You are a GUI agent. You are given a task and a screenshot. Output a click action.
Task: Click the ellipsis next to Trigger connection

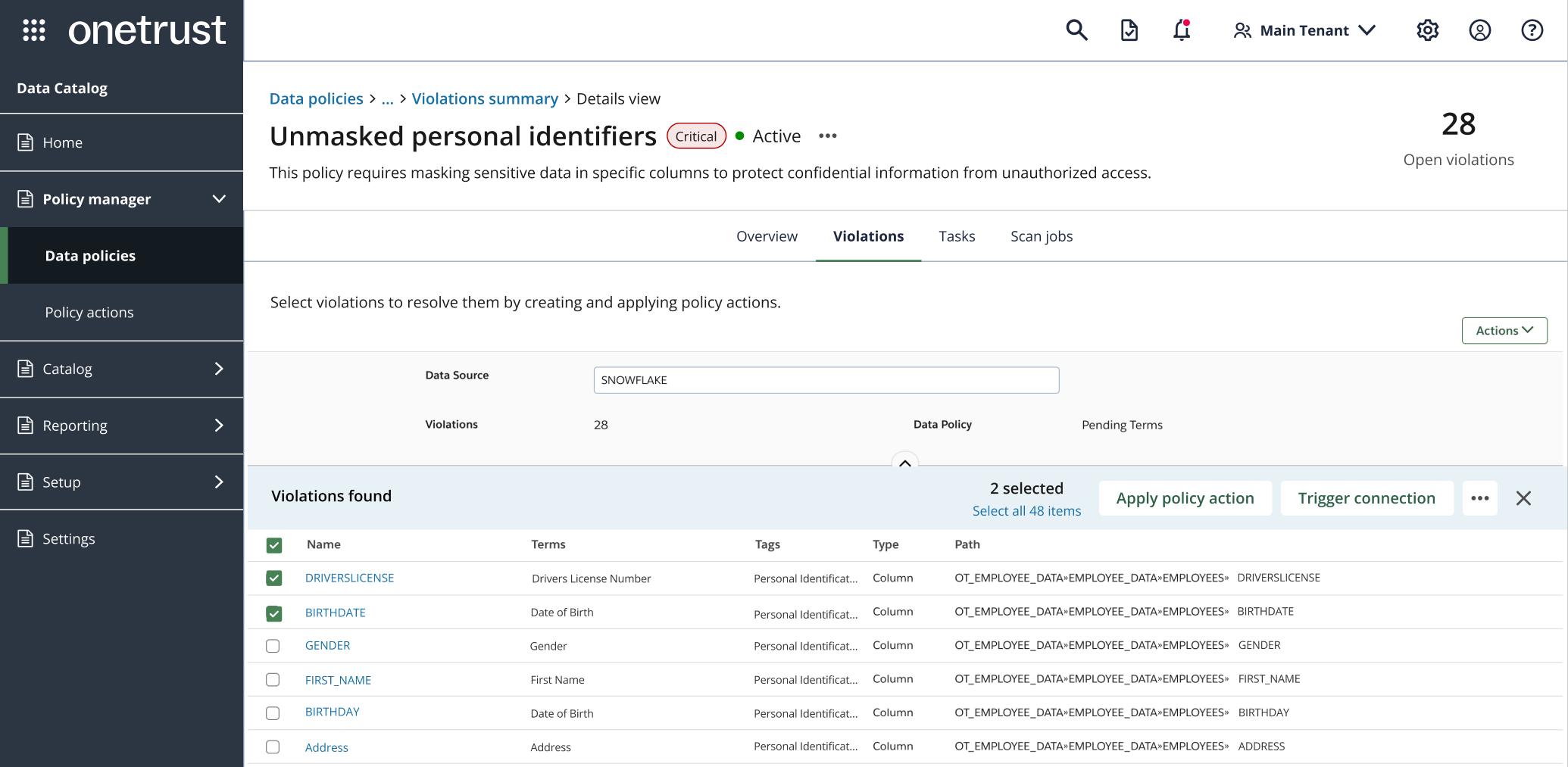(1479, 497)
